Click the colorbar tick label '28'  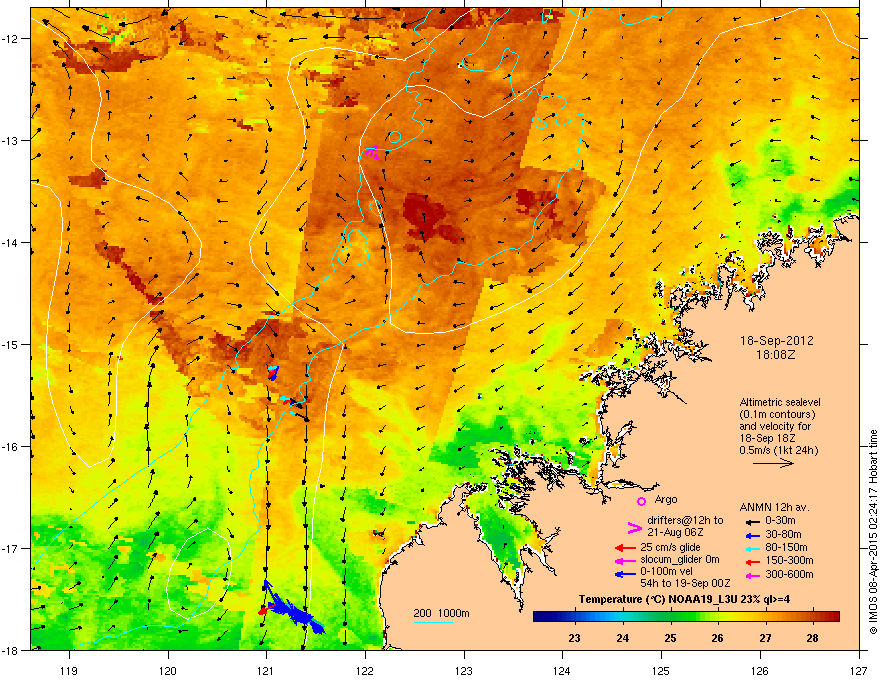click(813, 638)
